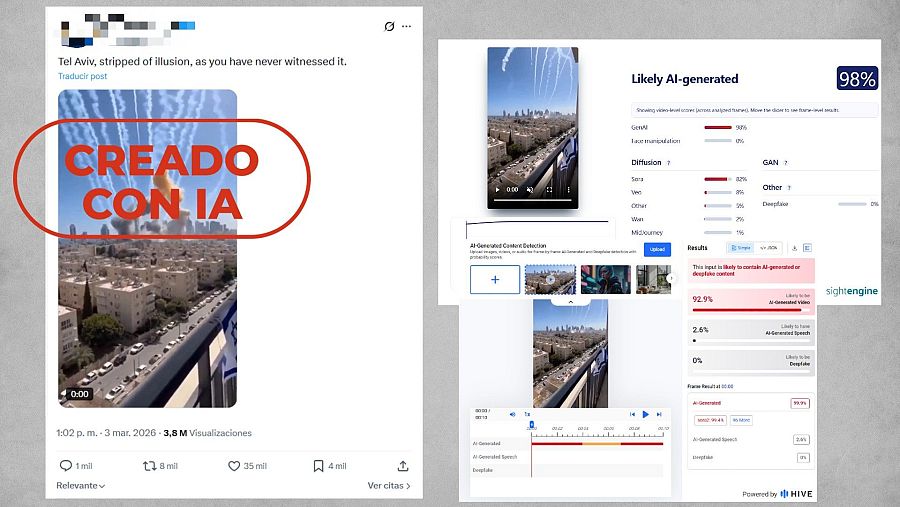Click the help question mark next to Diffusion
Image resolution: width=900 pixels, height=507 pixels.
(x=668, y=163)
